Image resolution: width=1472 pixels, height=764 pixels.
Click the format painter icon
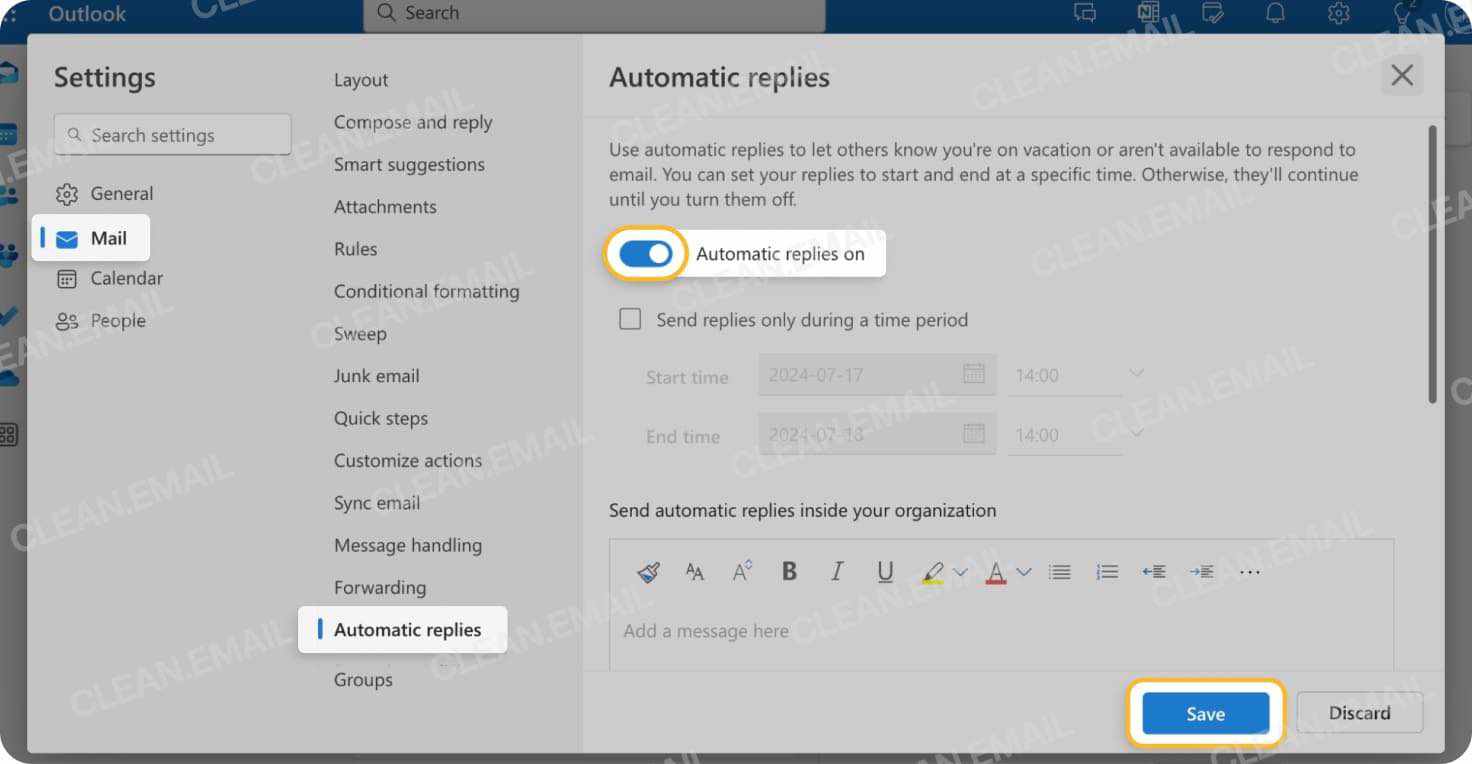pyautogui.click(x=648, y=572)
